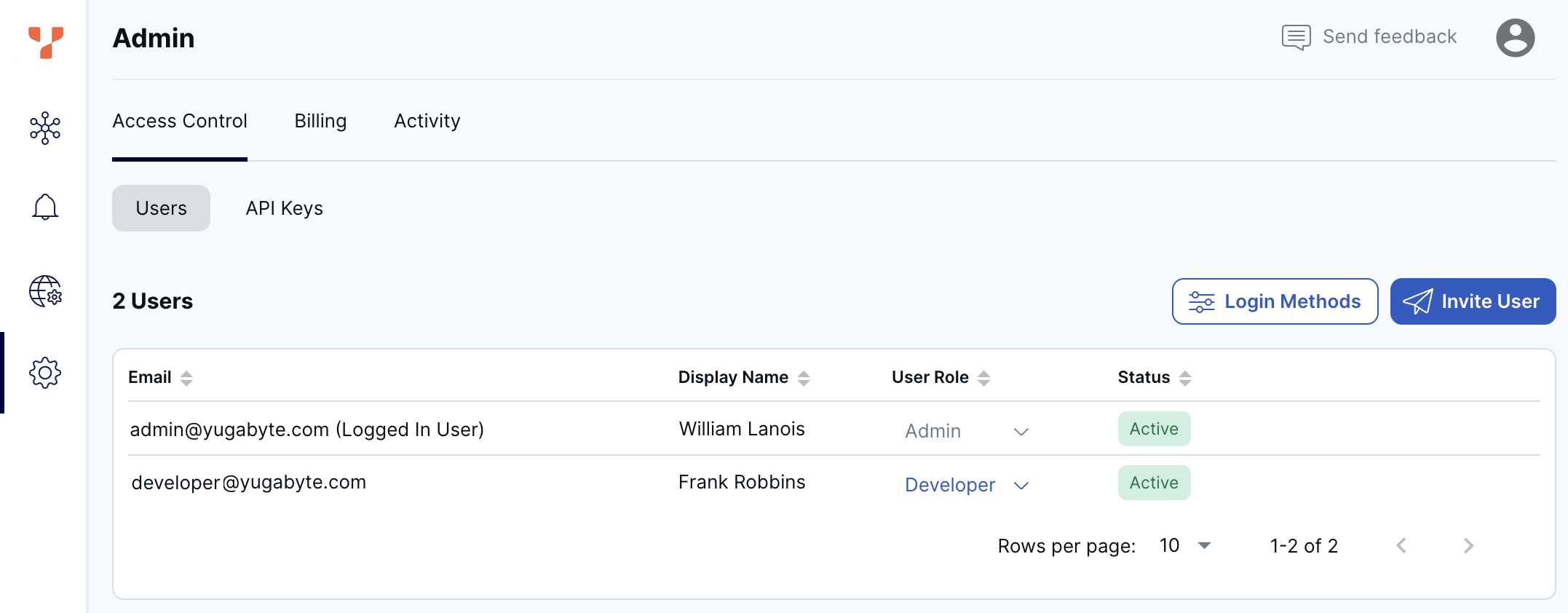Open the Login Methods settings

1275,301
